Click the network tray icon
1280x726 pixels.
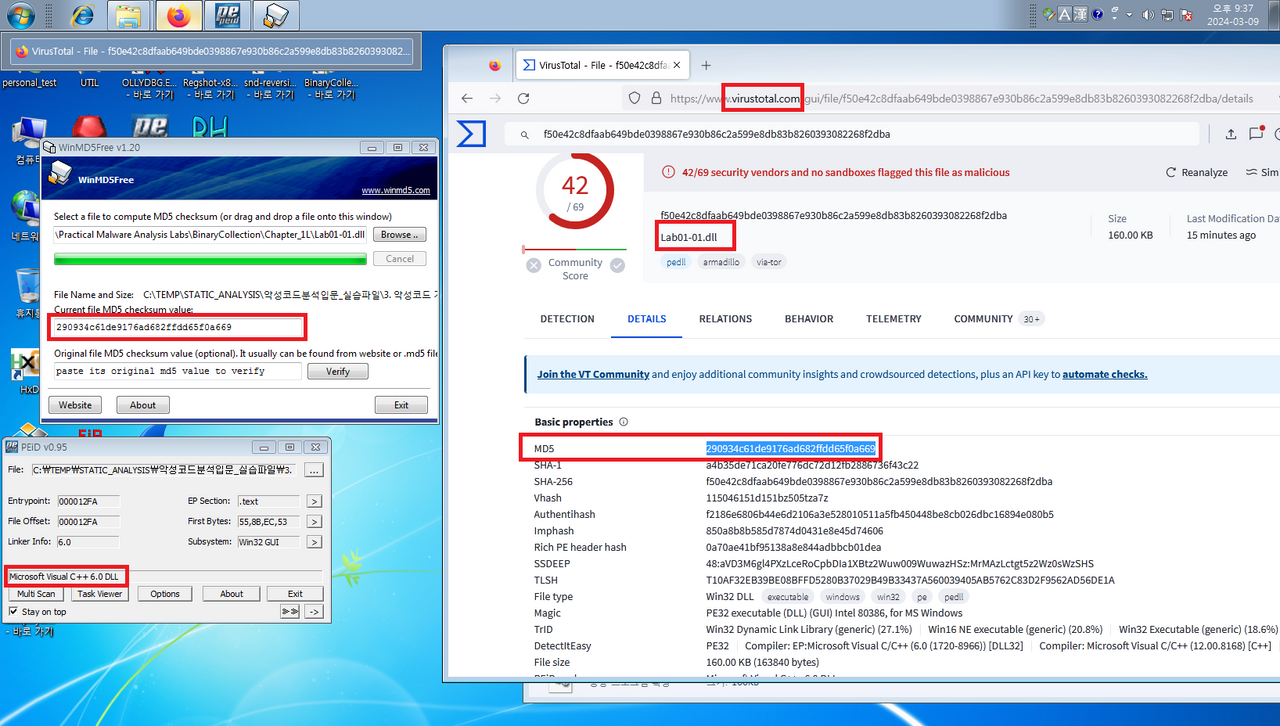click(x=1167, y=14)
